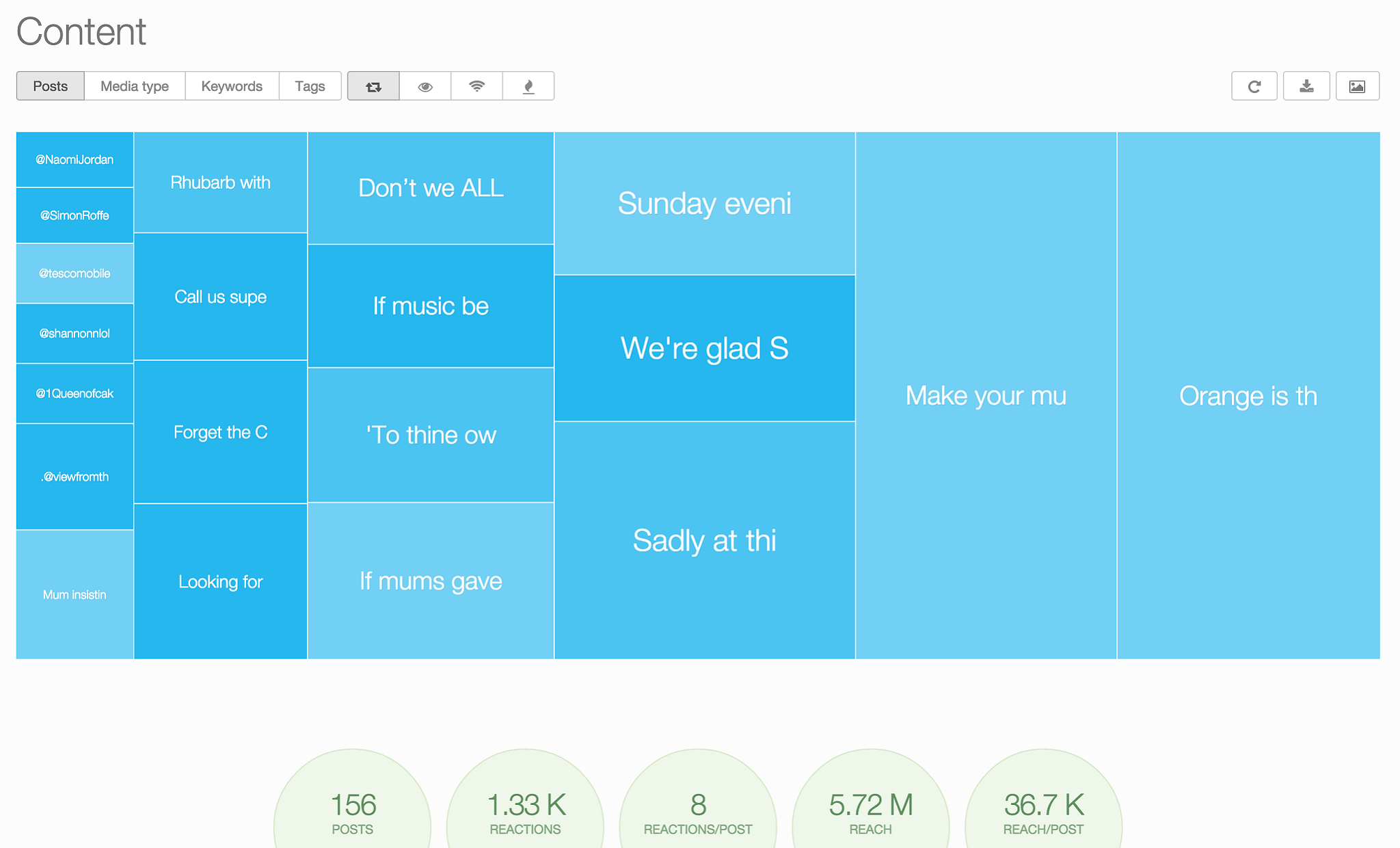Select the retweet metric icon

click(373, 86)
